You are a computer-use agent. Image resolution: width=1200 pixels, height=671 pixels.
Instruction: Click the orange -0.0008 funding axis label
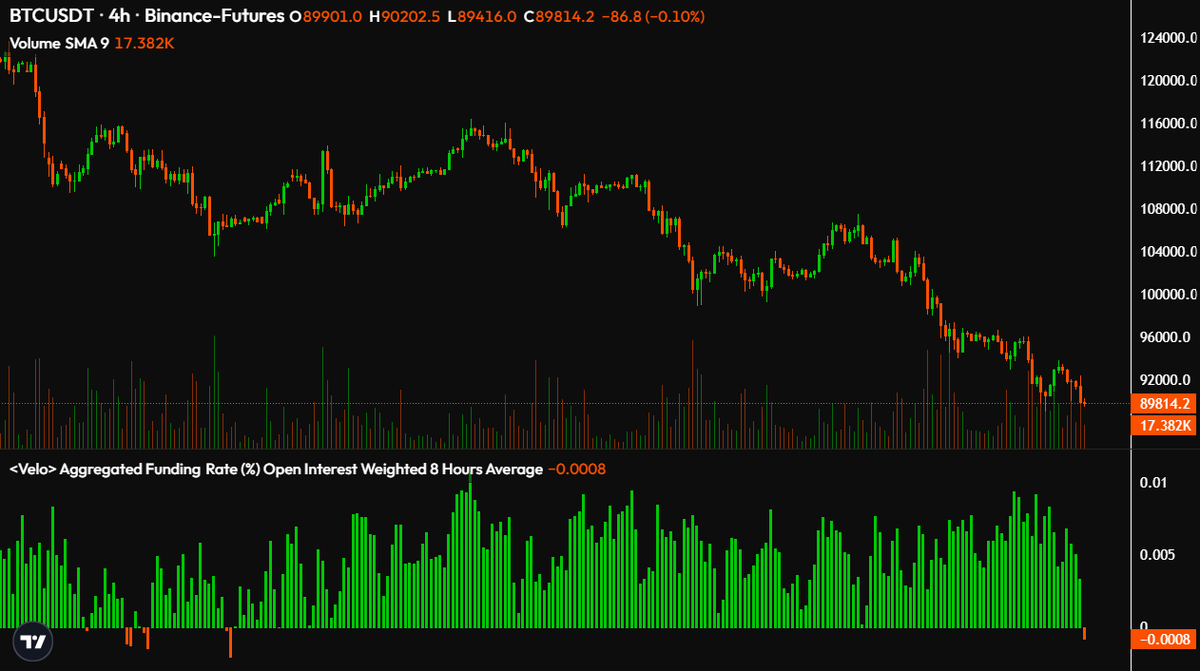point(1163,639)
